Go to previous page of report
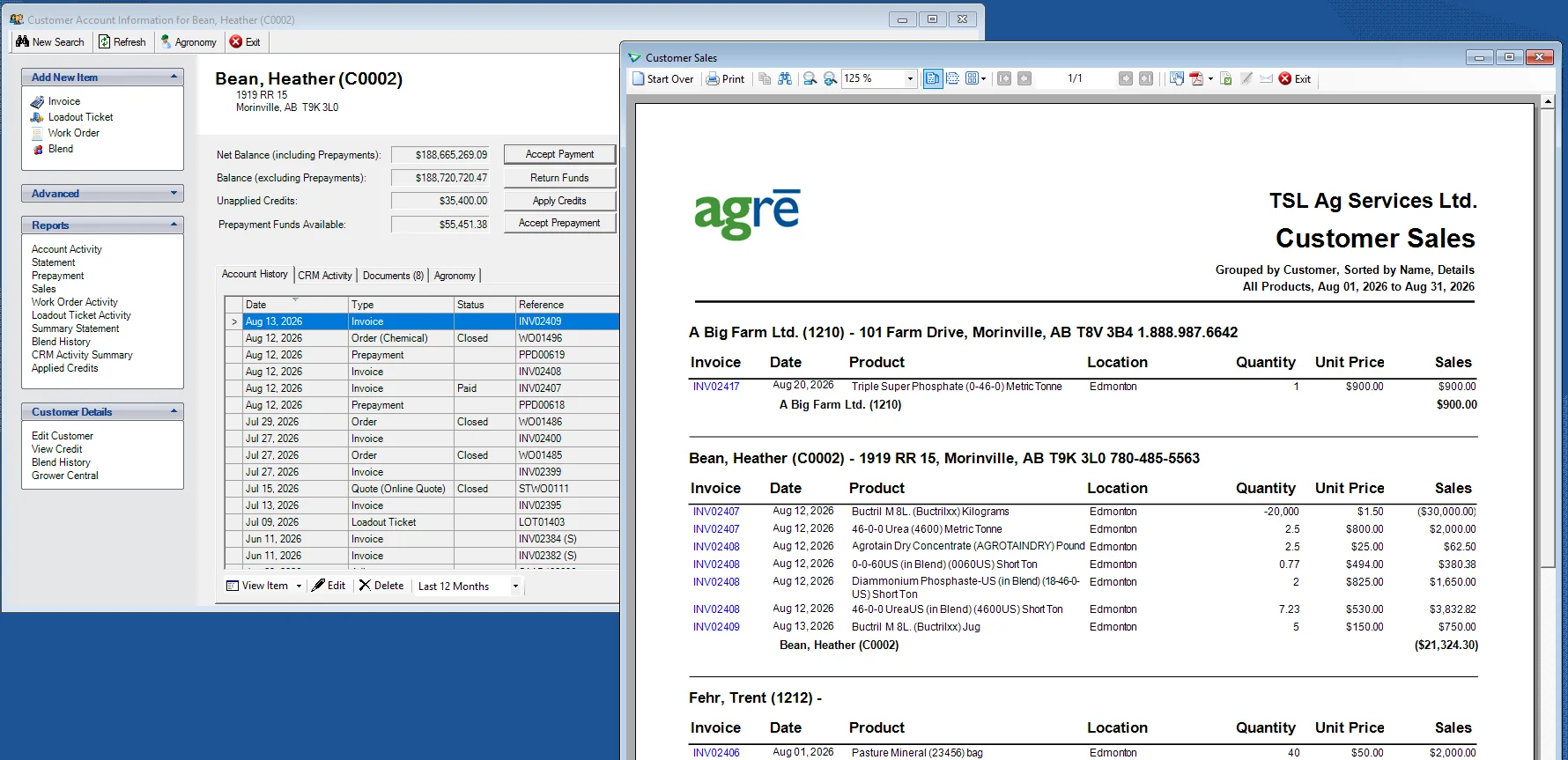 [x=1024, y=79]
